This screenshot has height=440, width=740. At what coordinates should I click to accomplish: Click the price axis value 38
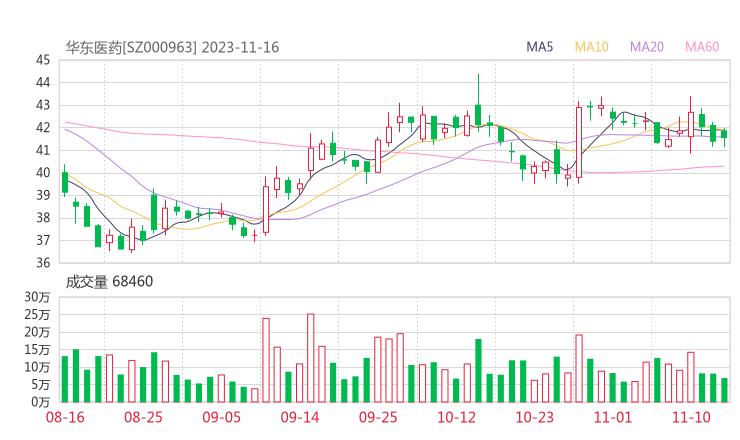(43, 218)
